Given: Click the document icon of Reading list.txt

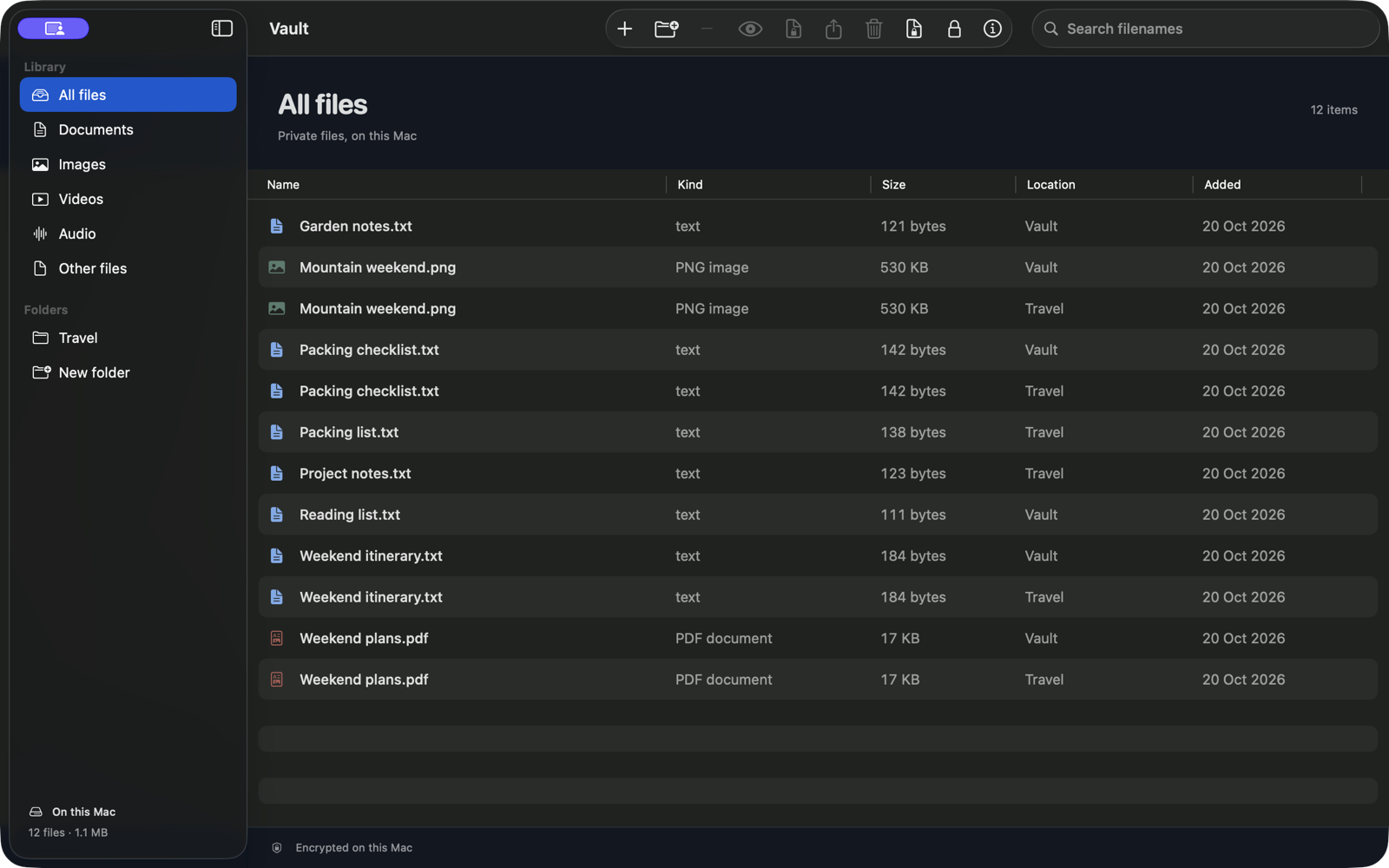Looking at the screenshot, I should 277,515.
